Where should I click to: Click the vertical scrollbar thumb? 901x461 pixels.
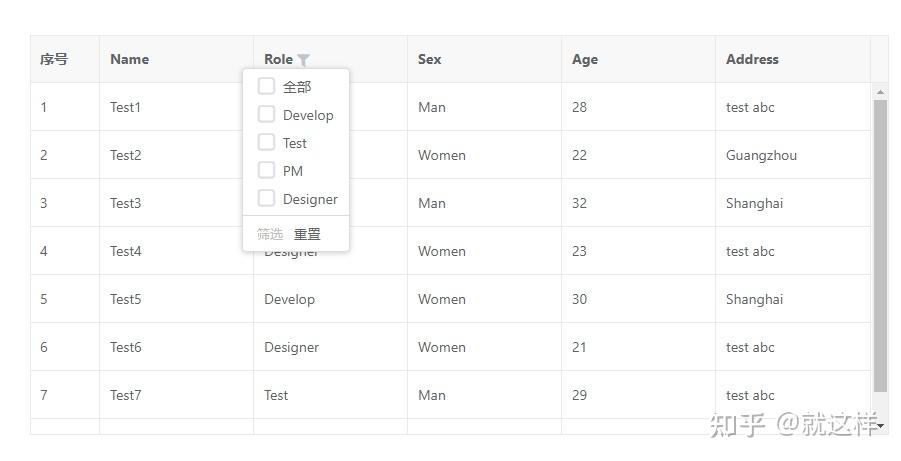coord(880,245)
